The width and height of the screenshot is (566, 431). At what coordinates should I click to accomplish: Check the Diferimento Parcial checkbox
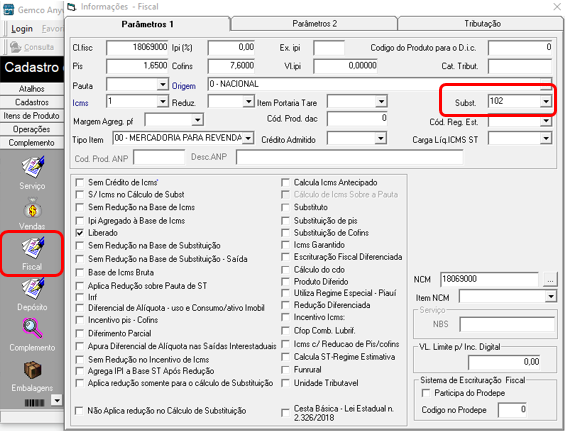click(79, 334)
